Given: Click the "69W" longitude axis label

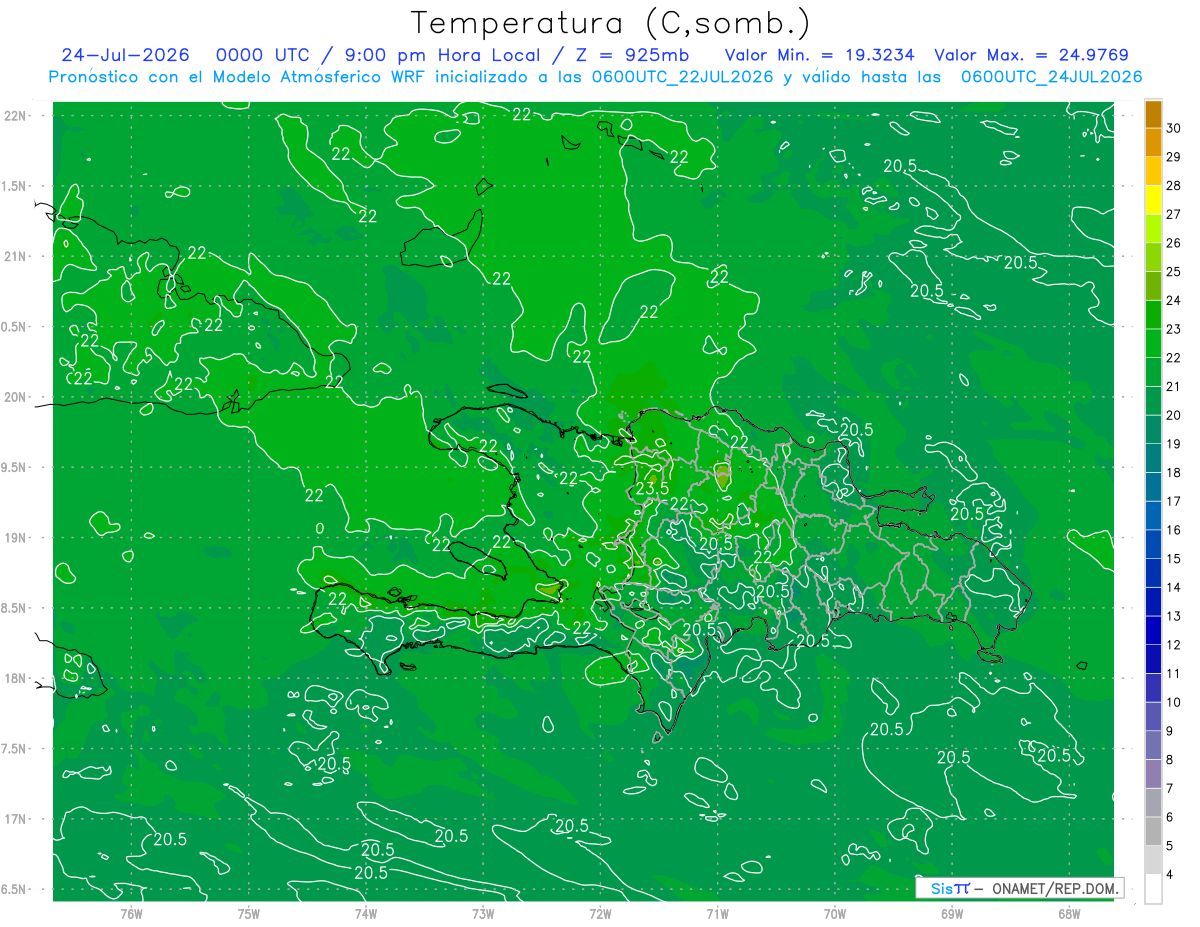Looking at the screenshot, I should 952,914.
